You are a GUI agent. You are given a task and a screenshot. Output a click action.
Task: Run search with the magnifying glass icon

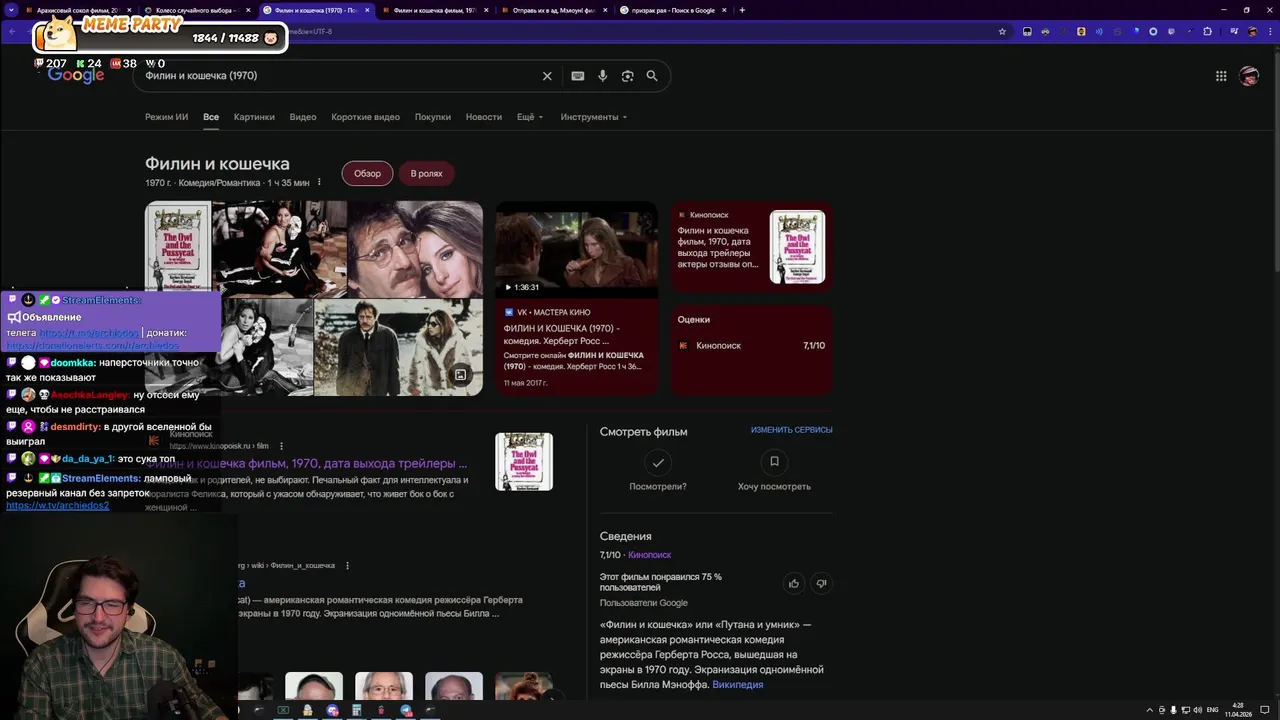(x=652, y=76)
